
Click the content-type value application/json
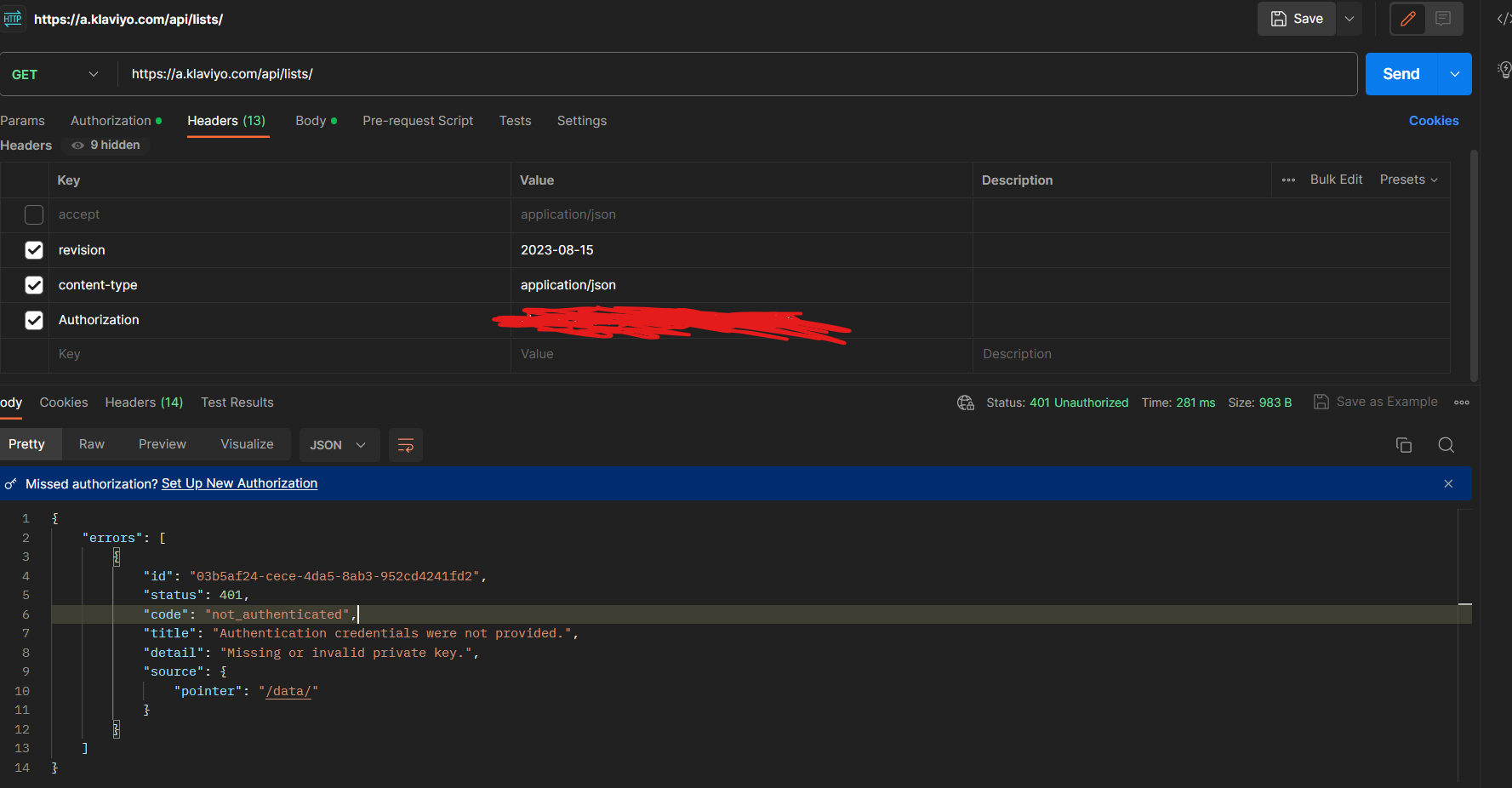click(x=568, y=285)
